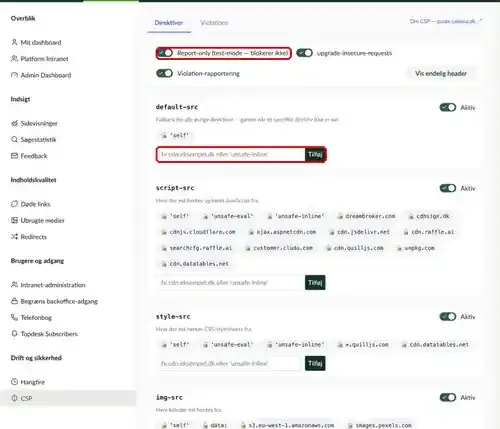Disable the script-src Aktiv toggle
This screenshot has width=500, height=429.
pos(448,188)
